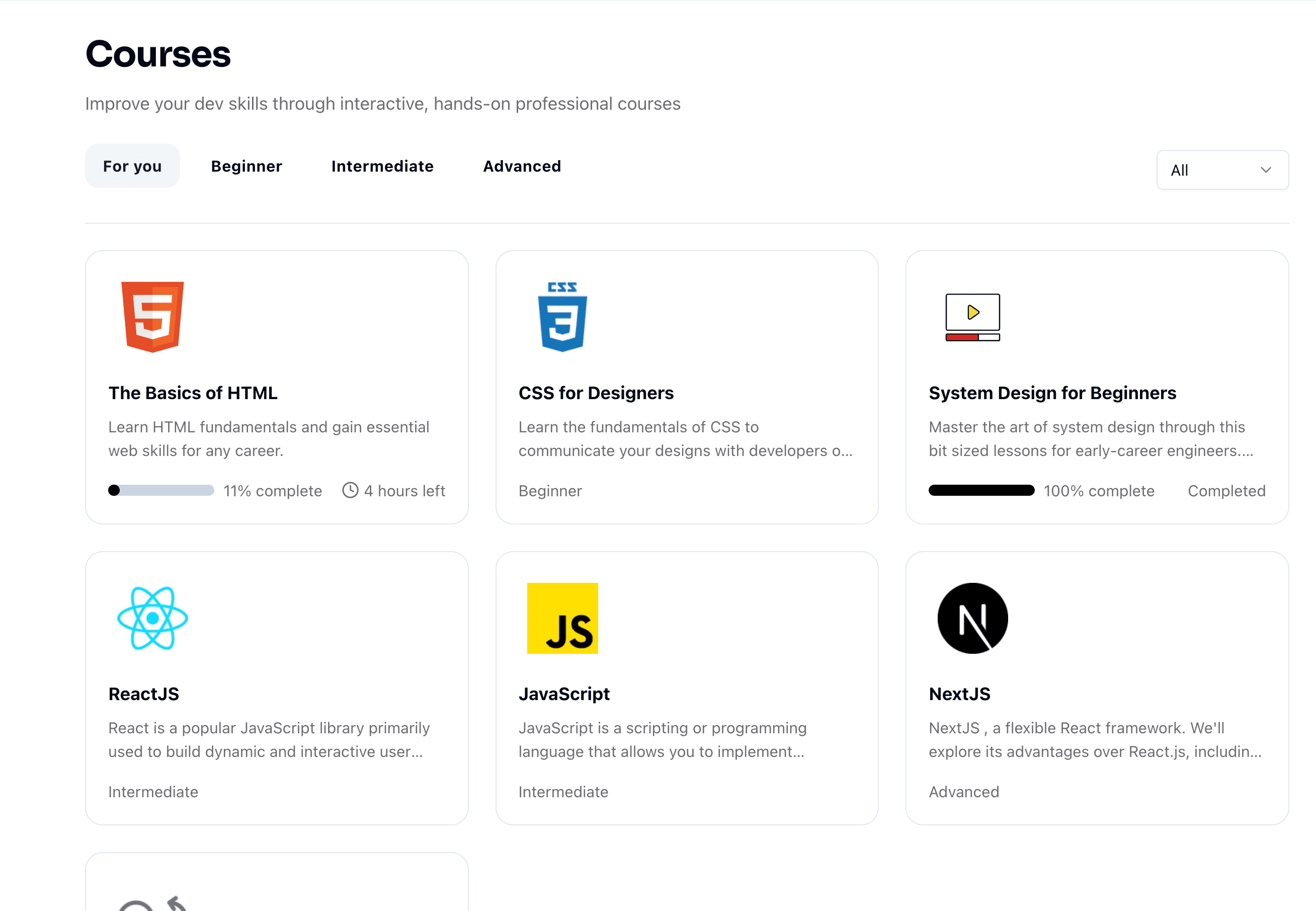Open the All filter dropdown
This screenshot has width=1316, height=911.
coord(1221,170)
